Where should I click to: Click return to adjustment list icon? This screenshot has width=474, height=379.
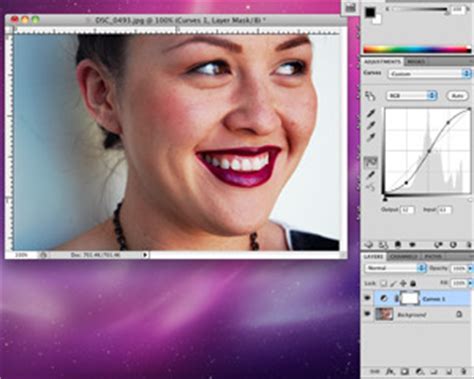click(x=369, y=245)
